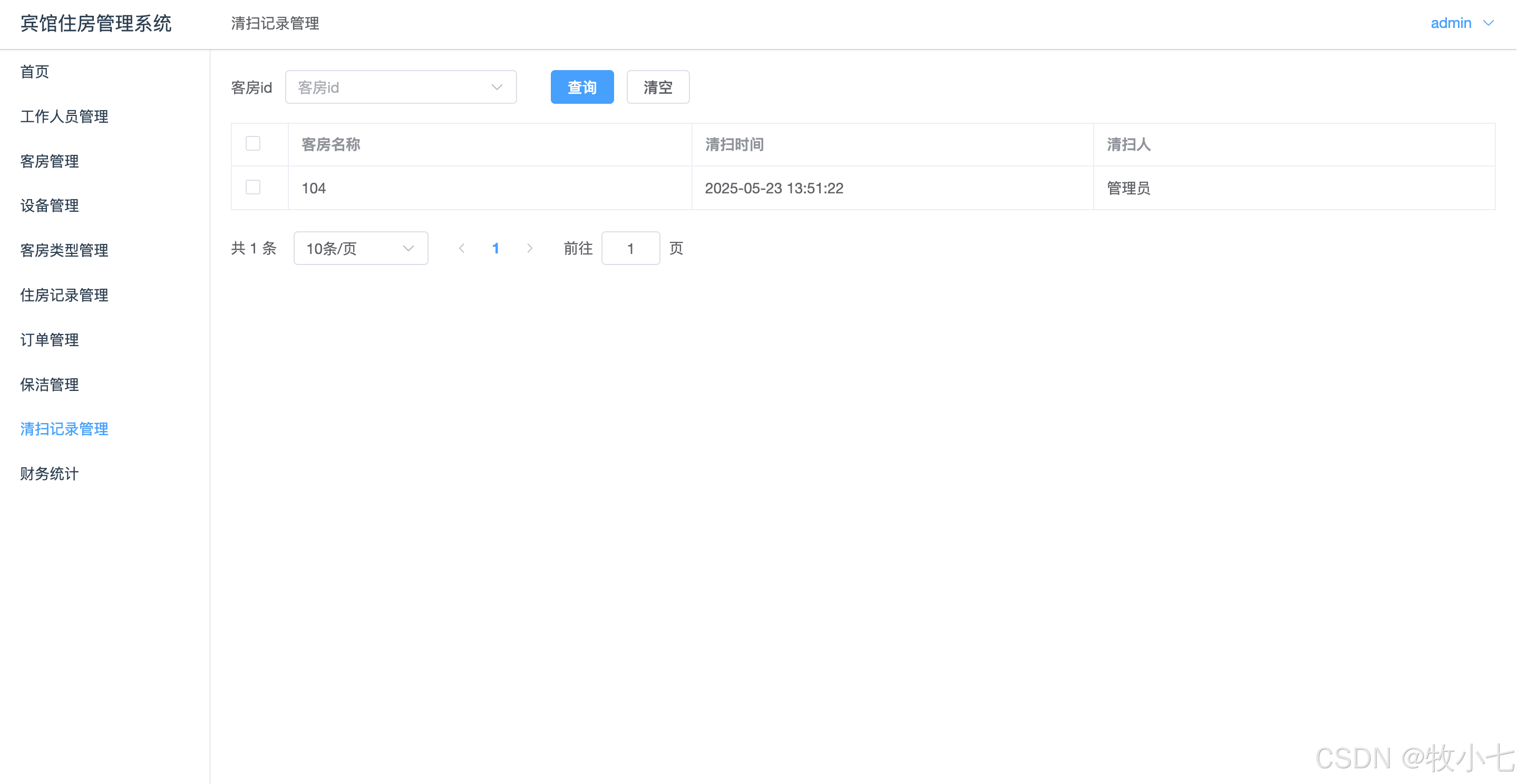Open 住房记录管理 page
Screen dimensions: 1517x784
[64, 295]
